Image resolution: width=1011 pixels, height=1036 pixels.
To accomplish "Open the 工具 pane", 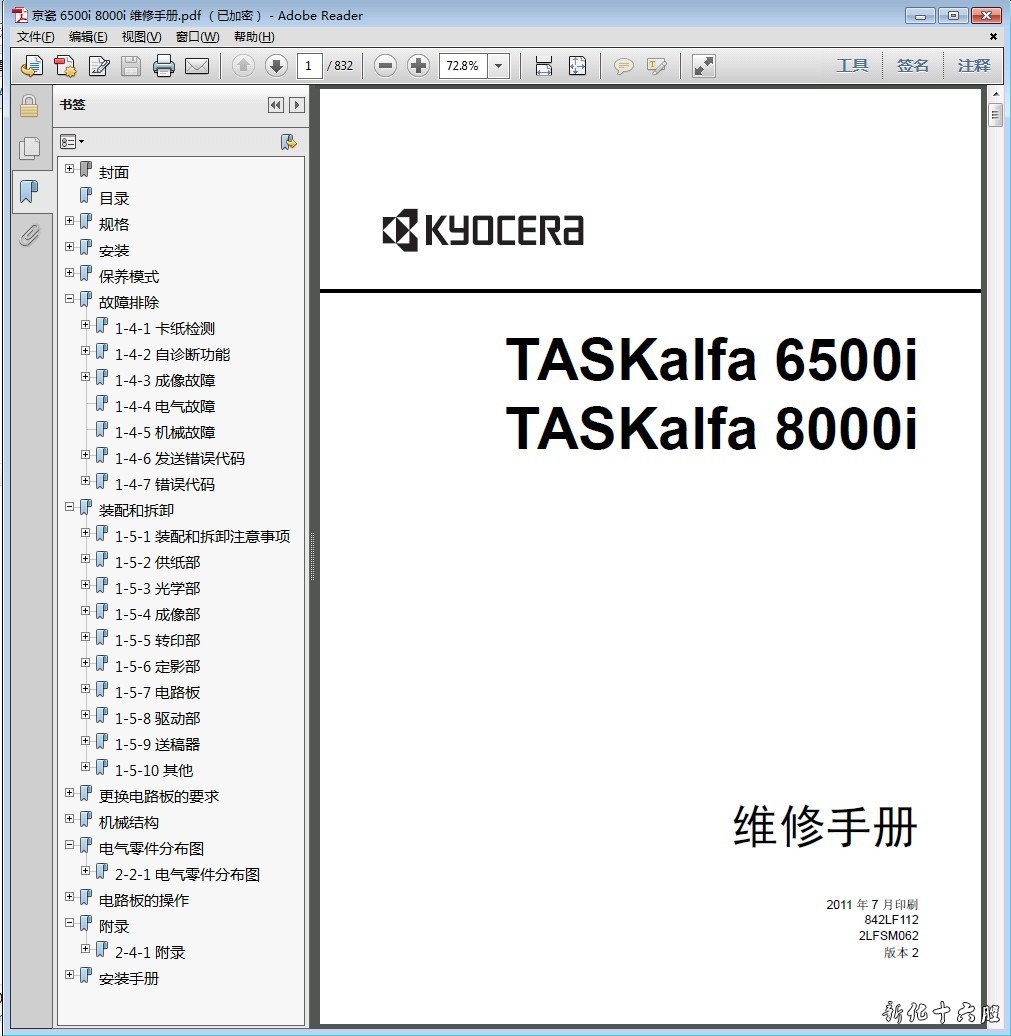I will tap(852, 66).
